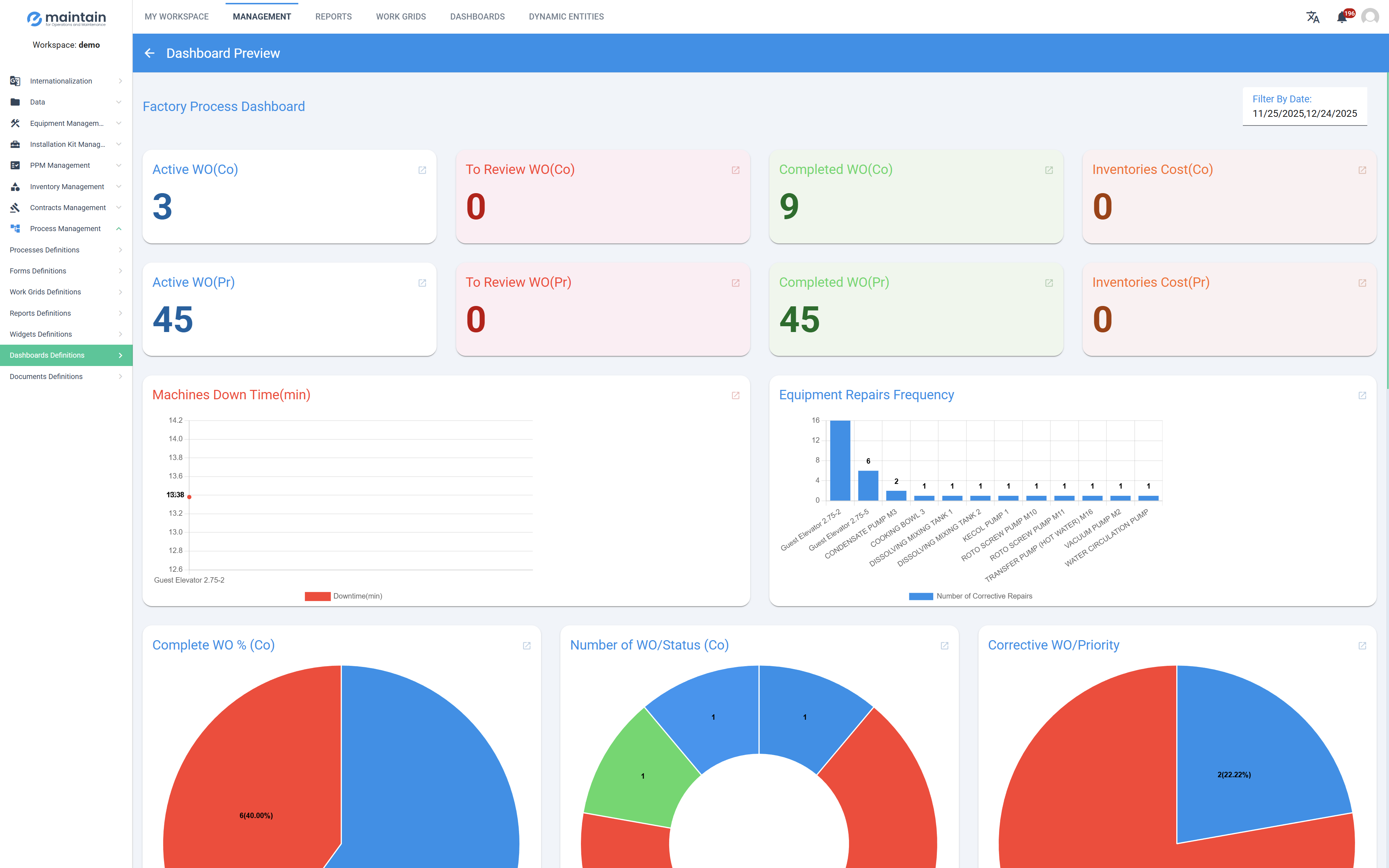This screenshot has height=868, width=1389.
Task: Open the notifications bell showing 196 alerts
Action: coord(1341,17)
